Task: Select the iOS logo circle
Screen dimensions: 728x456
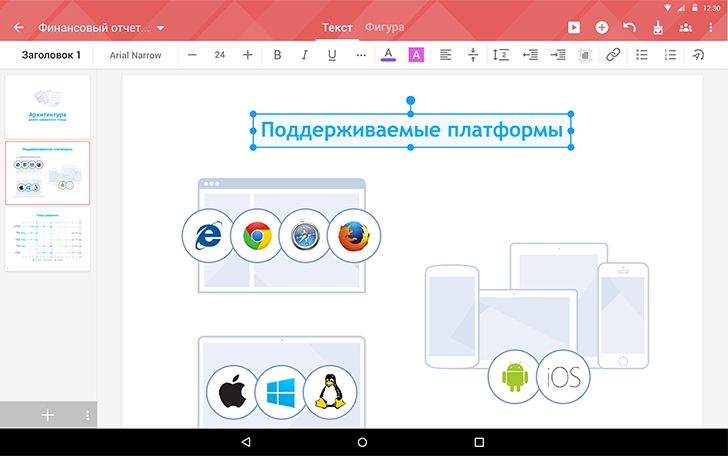Action: pos(564,377)
